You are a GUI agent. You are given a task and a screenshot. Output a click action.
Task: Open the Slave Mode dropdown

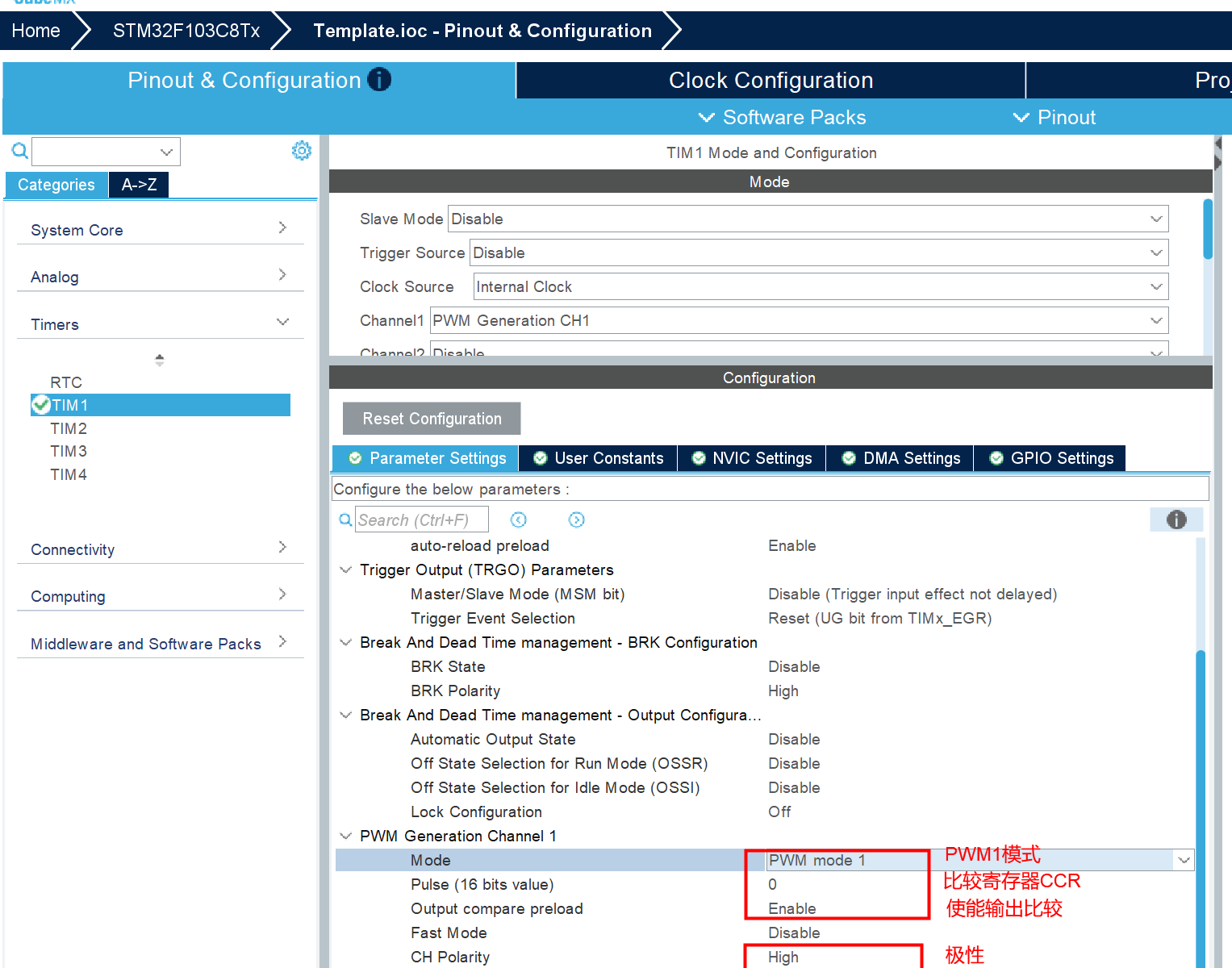pos(808,219)
